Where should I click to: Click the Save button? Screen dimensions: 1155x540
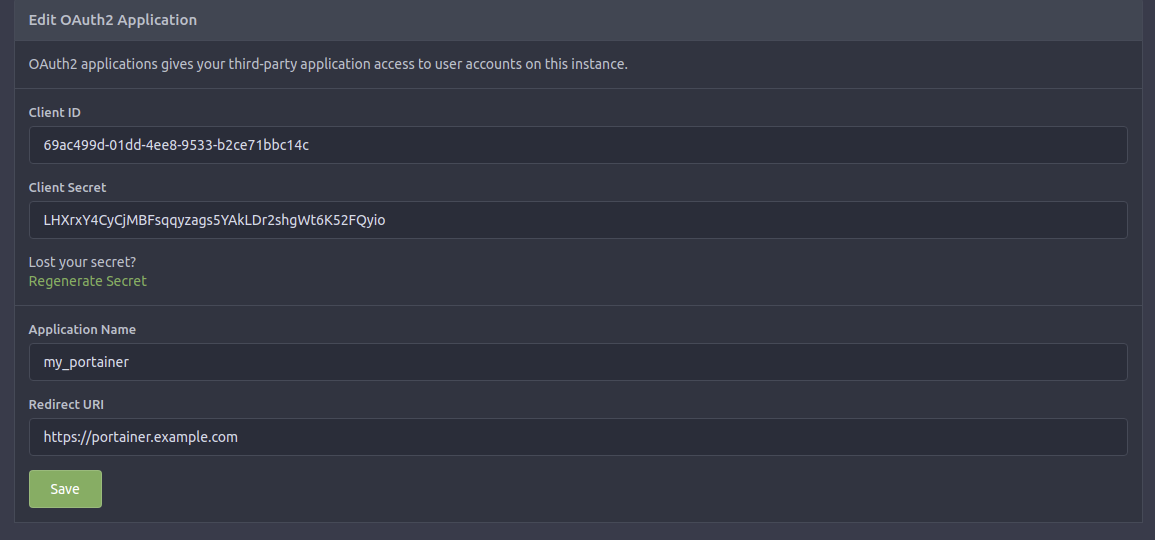click(65, 489)
